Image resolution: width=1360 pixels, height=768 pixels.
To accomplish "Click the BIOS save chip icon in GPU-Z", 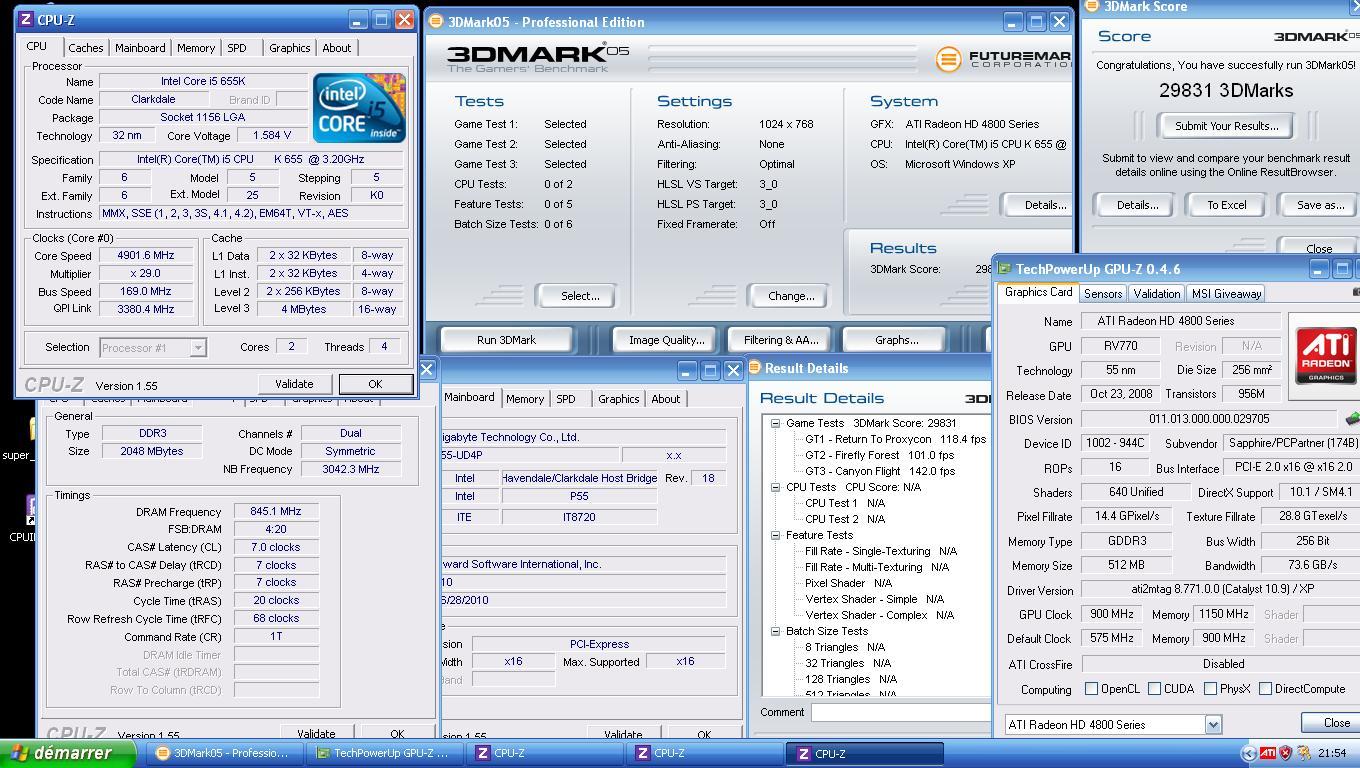I will click(x=1352, y=419).
